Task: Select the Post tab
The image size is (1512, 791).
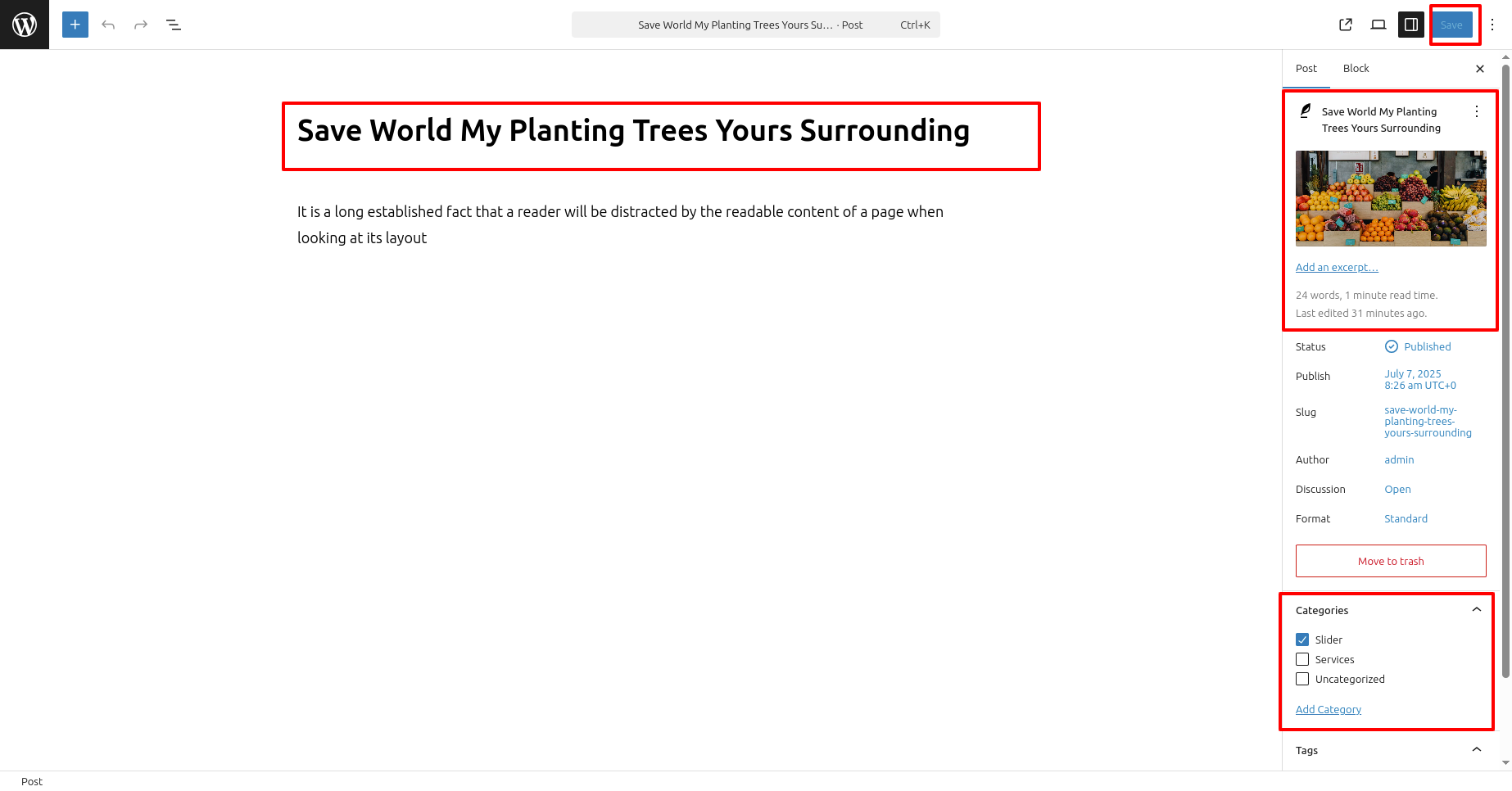Action: pos(1306,69)
